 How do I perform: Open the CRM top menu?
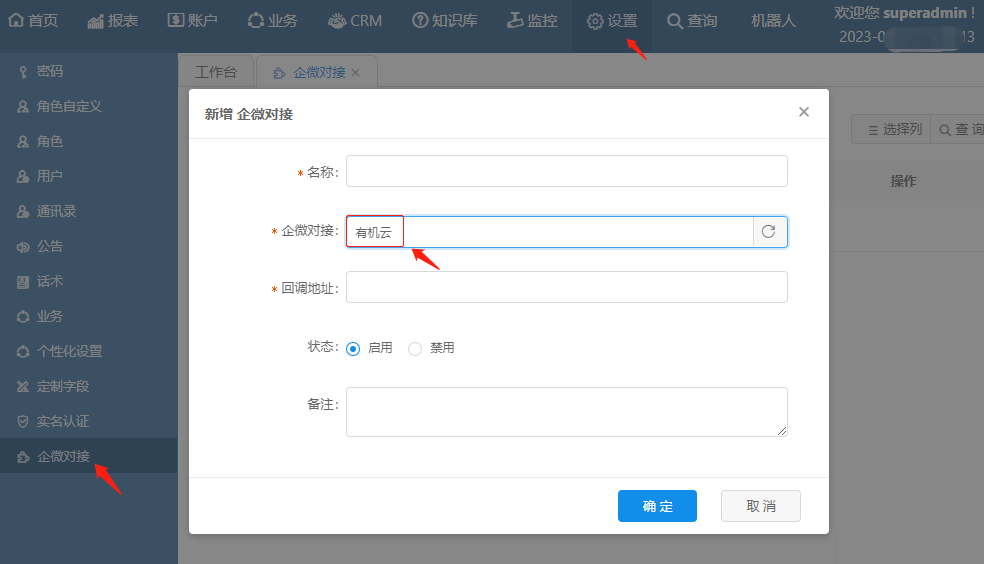(x=355, y=21)
